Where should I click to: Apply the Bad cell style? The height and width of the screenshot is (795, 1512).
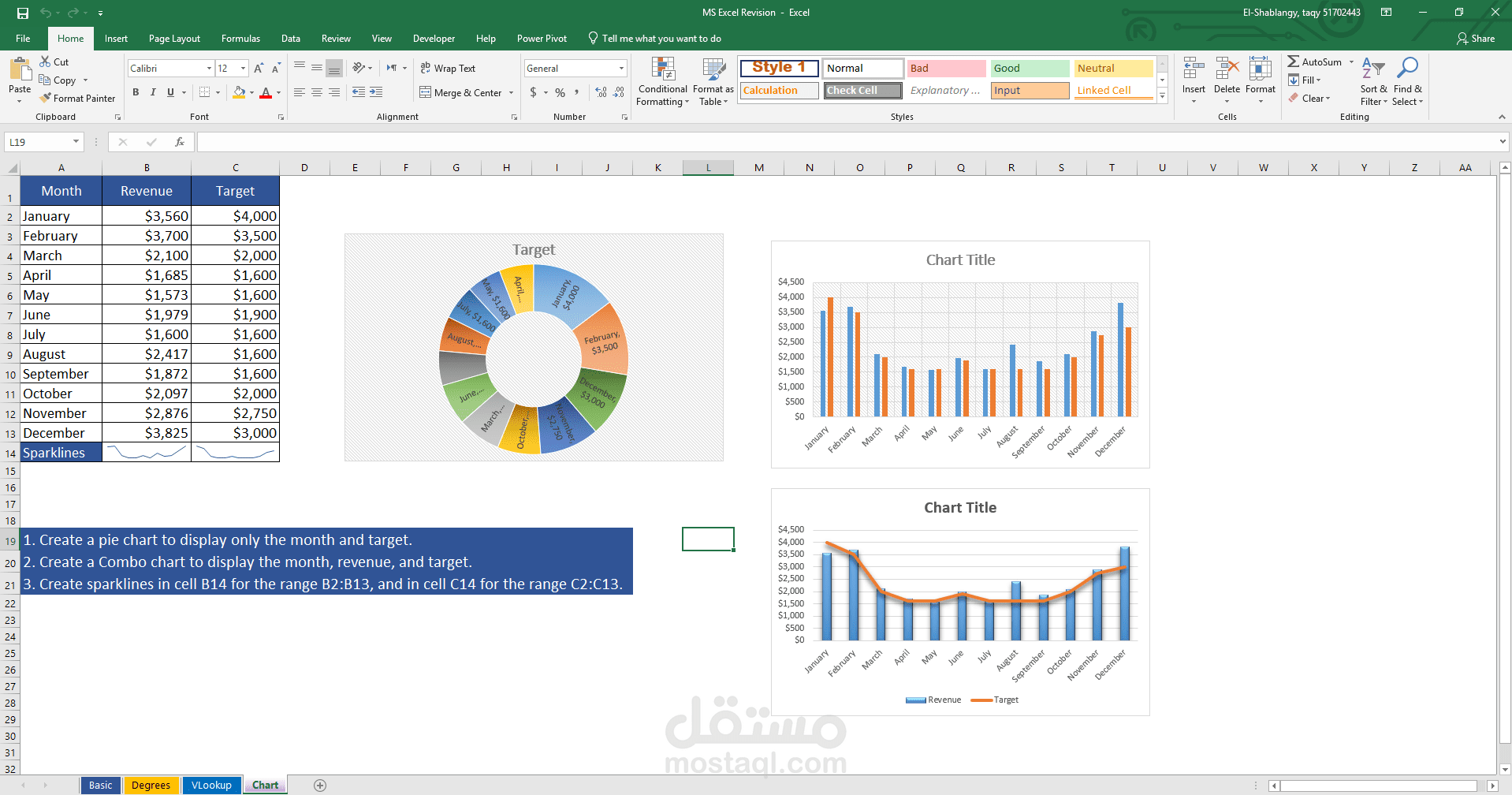[946, 69]
